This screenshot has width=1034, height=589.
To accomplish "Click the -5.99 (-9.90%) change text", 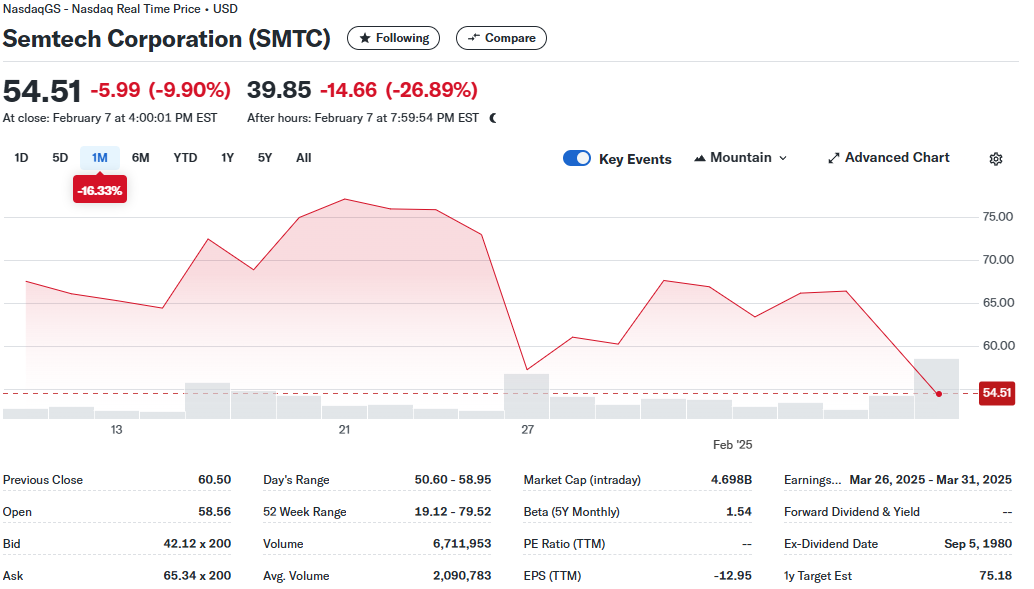I will point(160,90).
